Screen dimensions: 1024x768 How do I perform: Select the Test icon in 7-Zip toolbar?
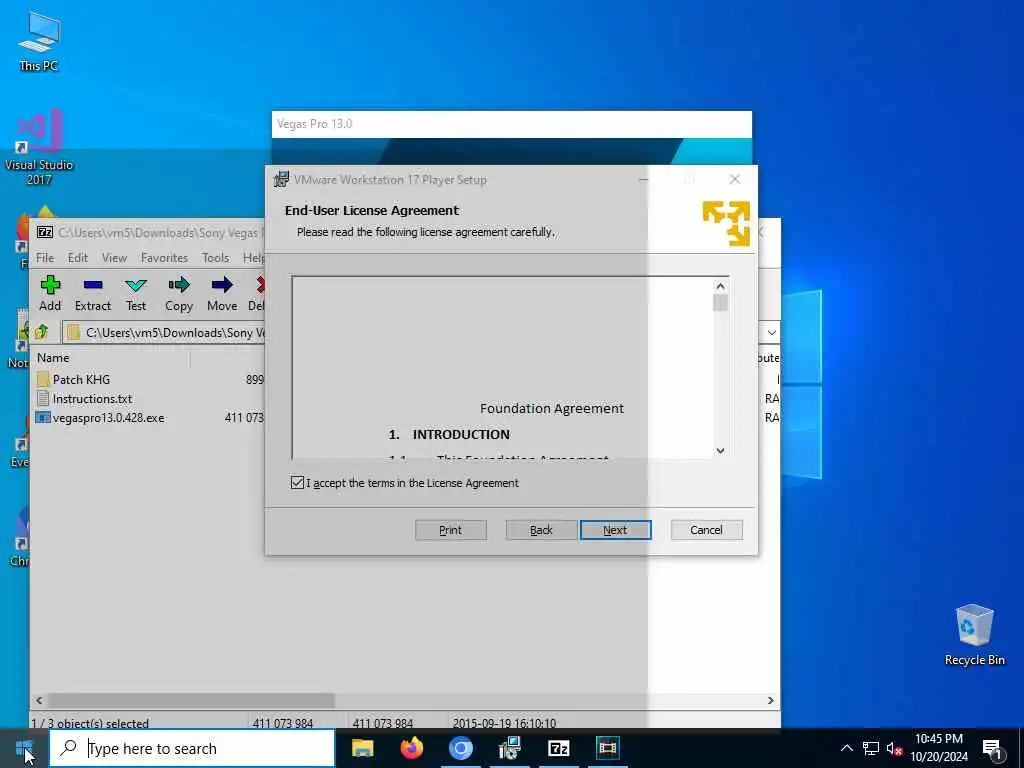click(136, 293)
